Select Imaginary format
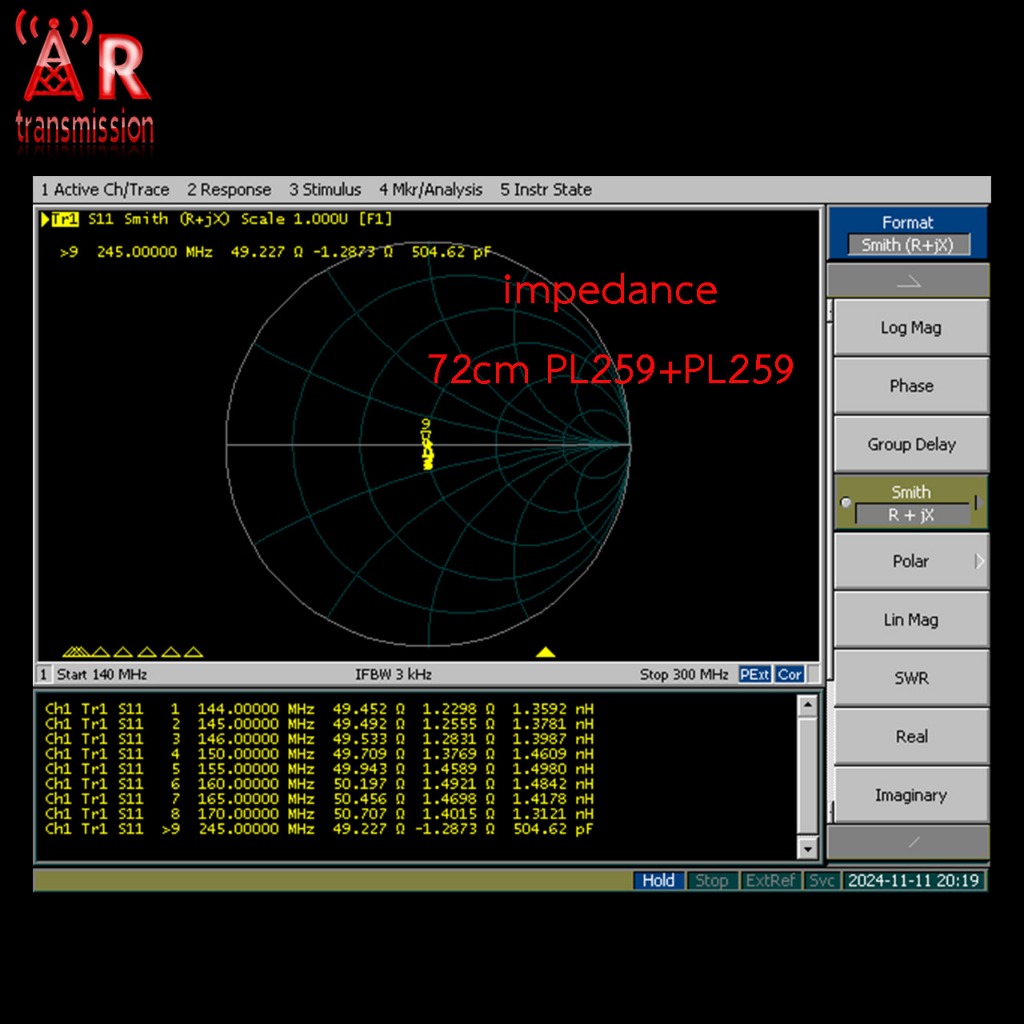Viewport: 1024px width, 1024px height. coord(911,795)
